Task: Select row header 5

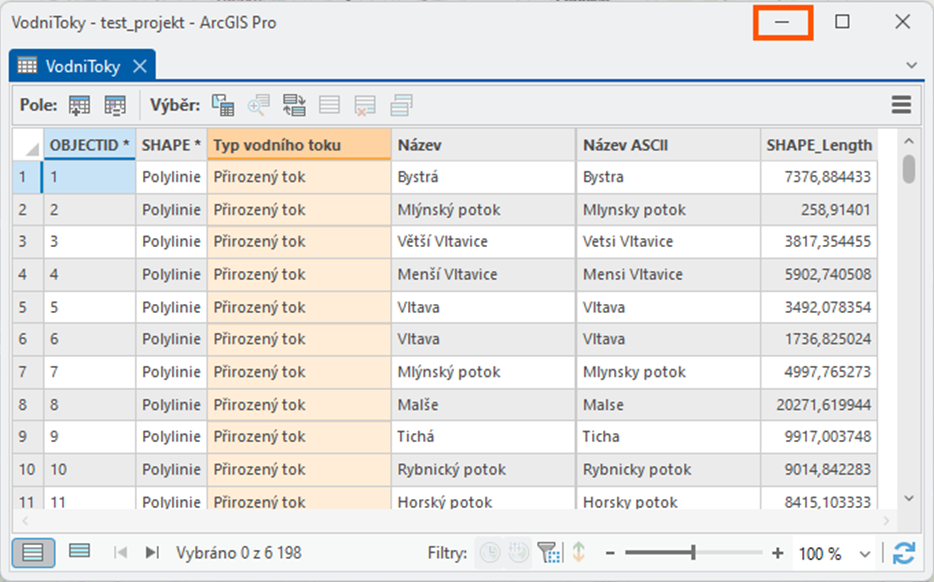Action: [28, 307]
